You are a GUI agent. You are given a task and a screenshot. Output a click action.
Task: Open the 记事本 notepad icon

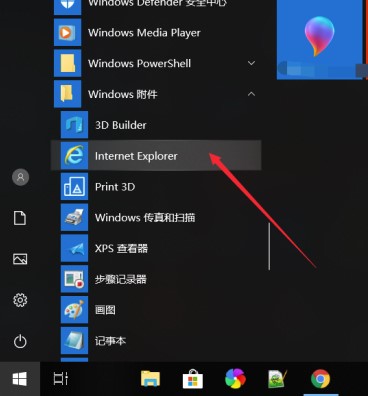74,340
